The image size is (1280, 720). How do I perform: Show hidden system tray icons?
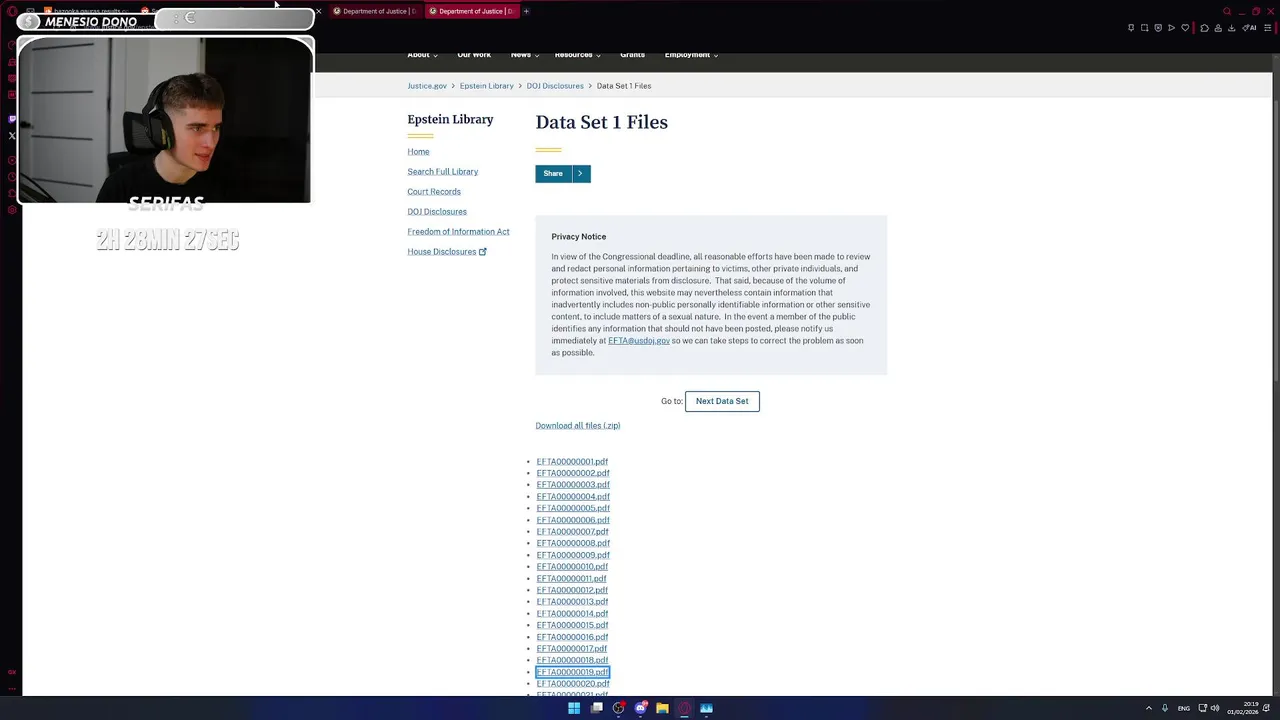[1148, 708]
